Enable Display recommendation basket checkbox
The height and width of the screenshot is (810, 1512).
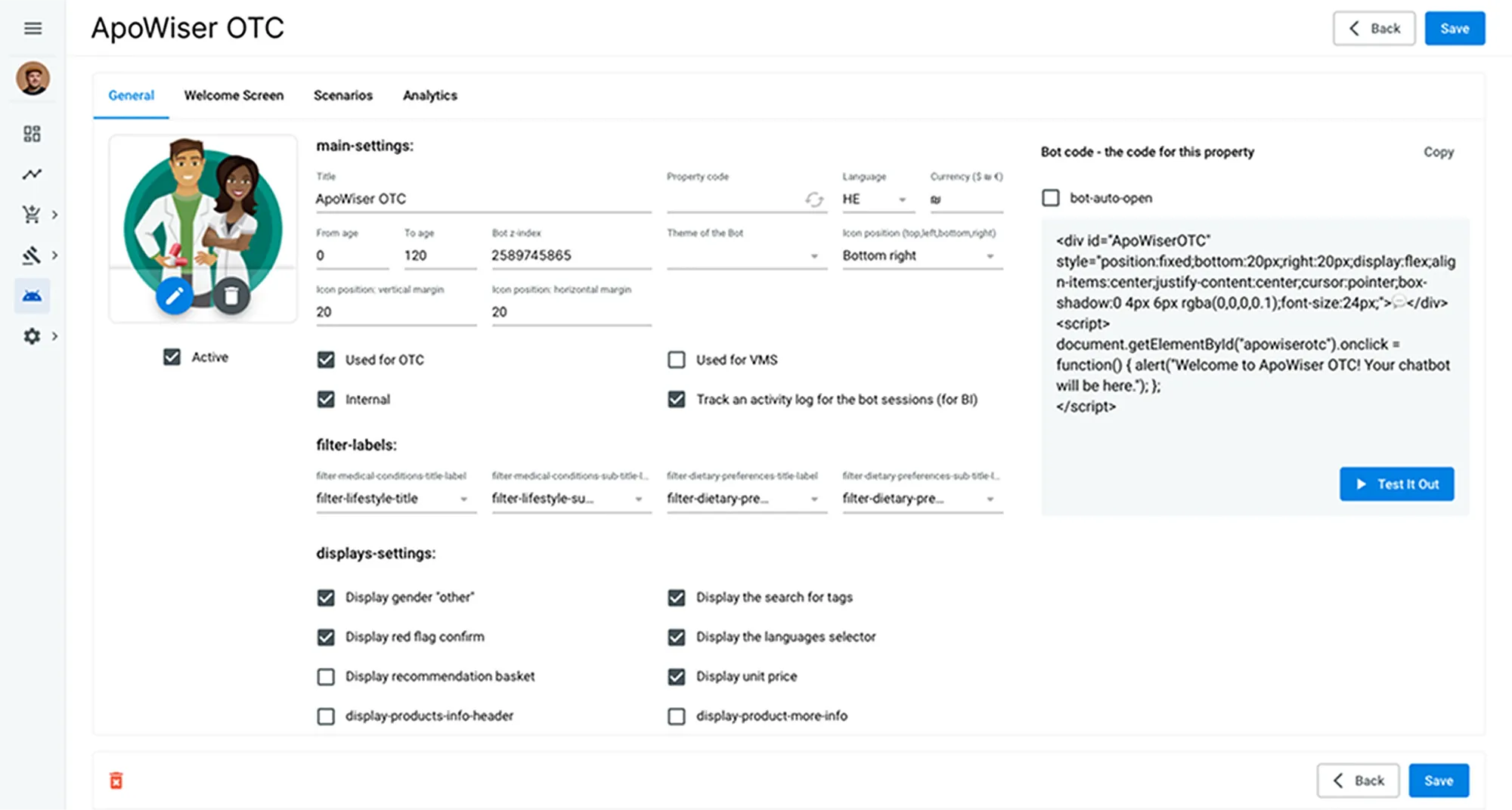click(x=326, y=676)
